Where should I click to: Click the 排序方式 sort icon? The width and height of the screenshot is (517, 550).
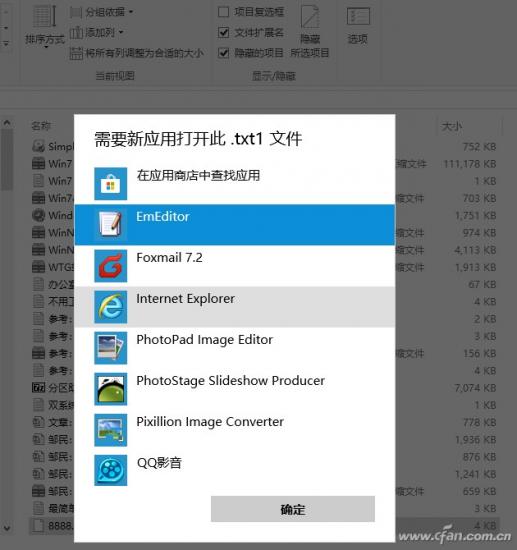pyautogui.click(x=44, y=16)
